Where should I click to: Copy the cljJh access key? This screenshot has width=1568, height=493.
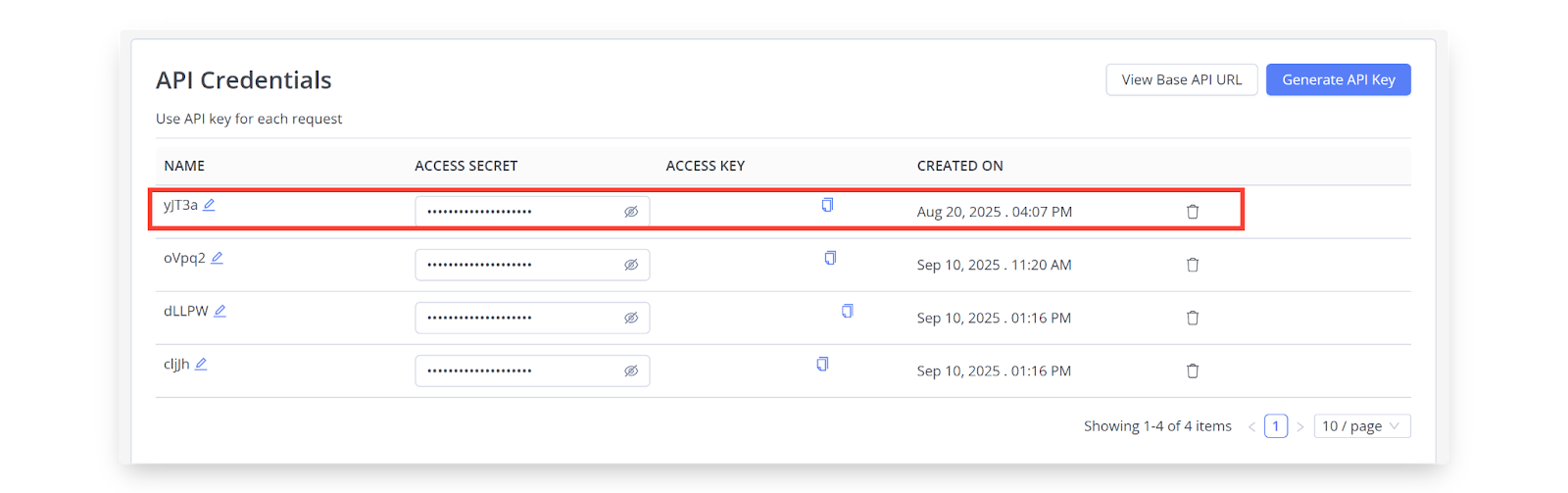[x=822, y=364]
